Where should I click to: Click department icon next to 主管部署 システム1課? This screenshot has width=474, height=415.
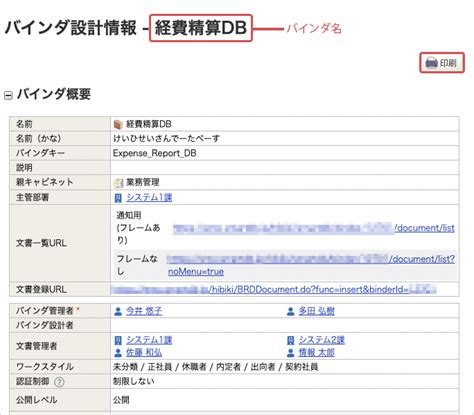click(x=118, y=198)
